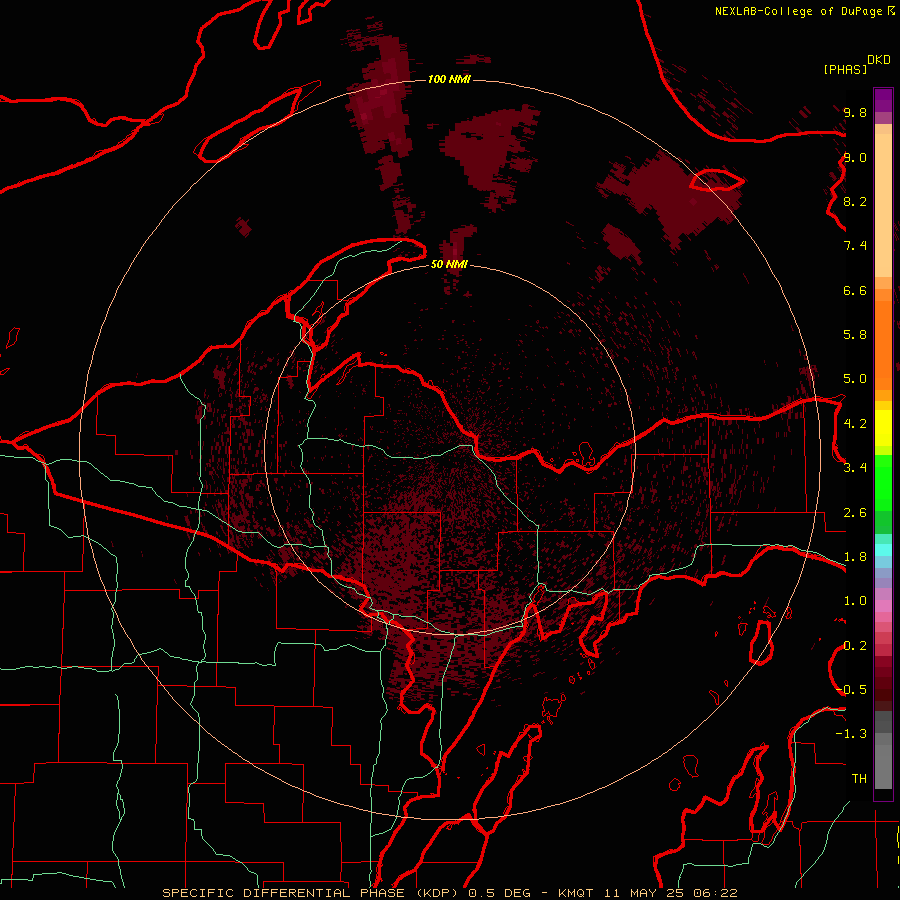Click the [PHAS] legend unit label

845,69
